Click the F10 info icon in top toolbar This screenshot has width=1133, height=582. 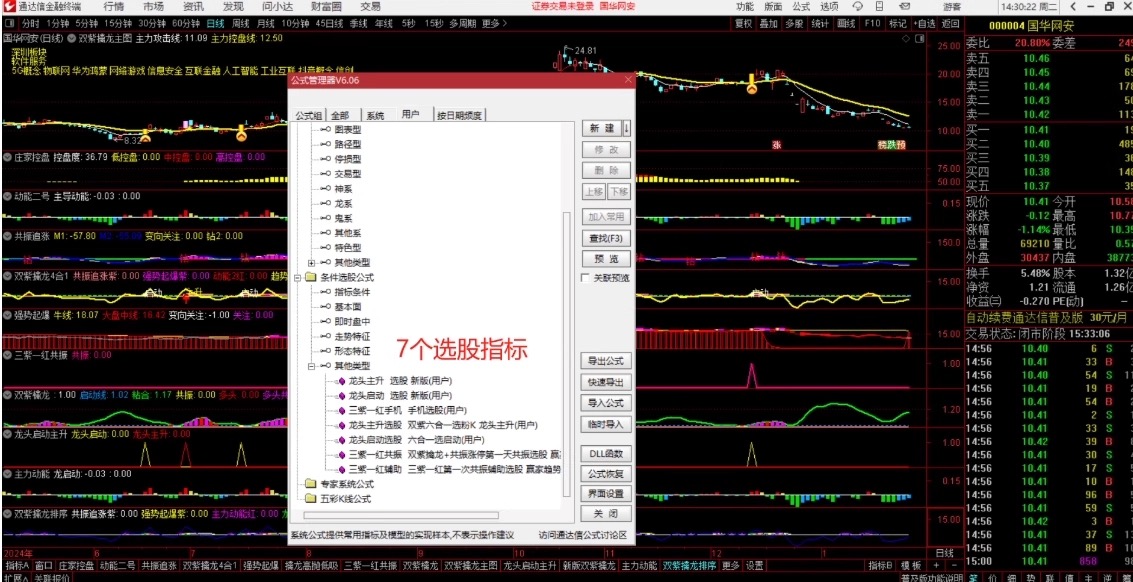[873, 22]
